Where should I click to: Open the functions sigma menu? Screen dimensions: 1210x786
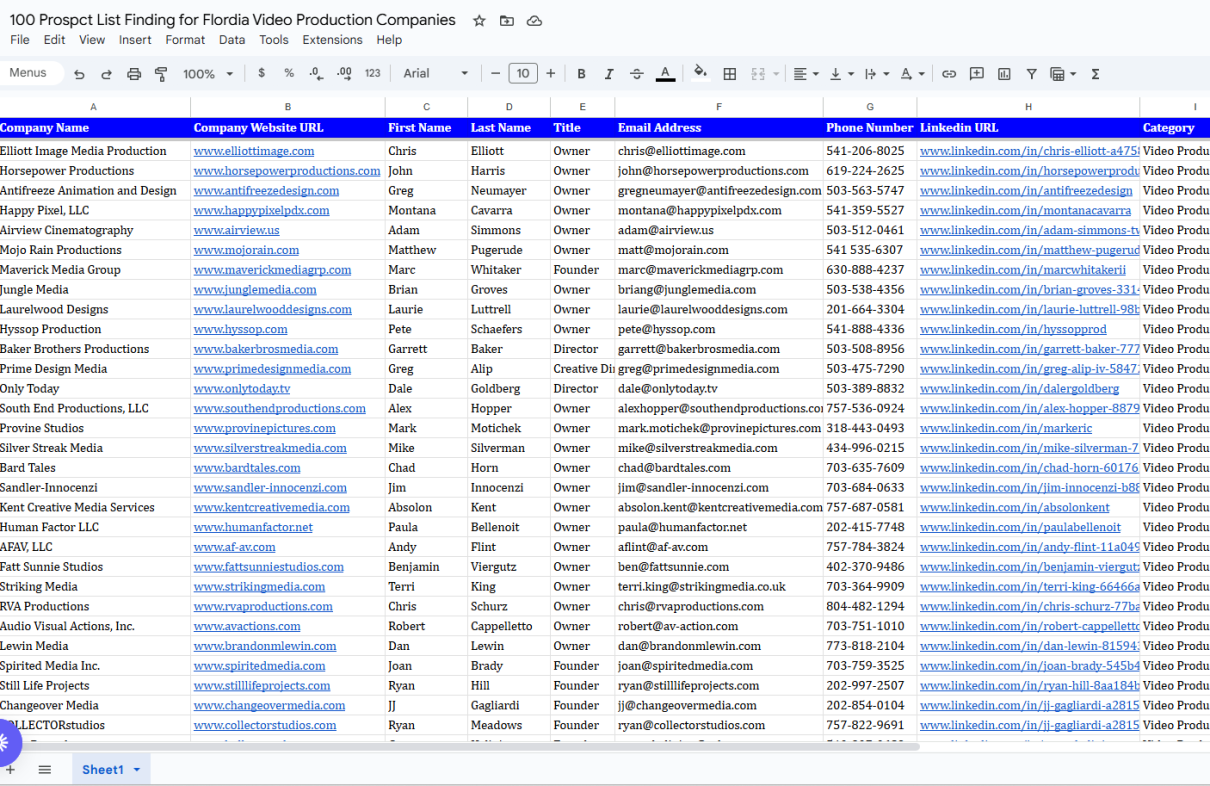point(1095,74)
